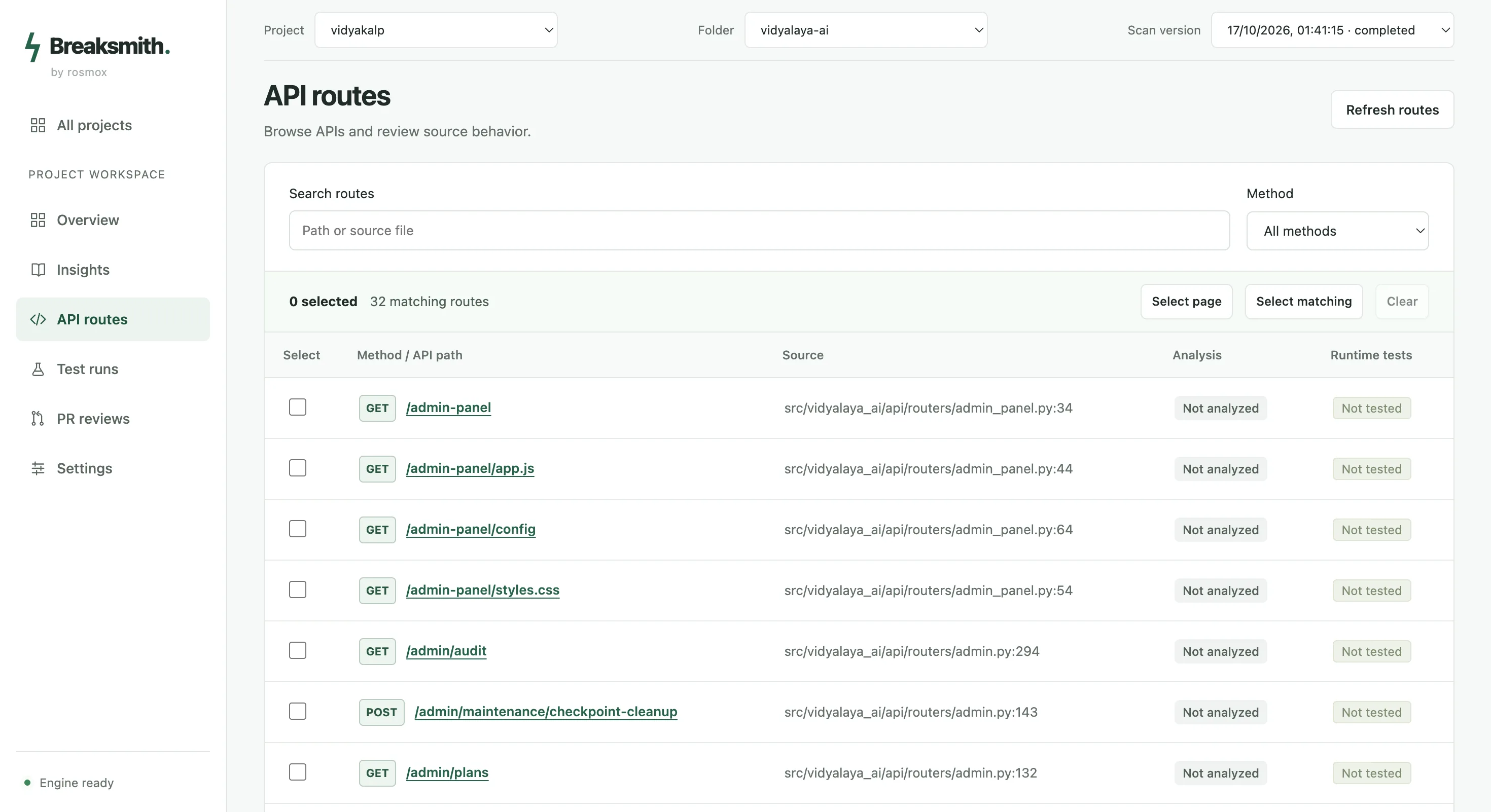Expand the All methods dropdown
This screenshot has width=1491, height=812.
coord(1338,231)
